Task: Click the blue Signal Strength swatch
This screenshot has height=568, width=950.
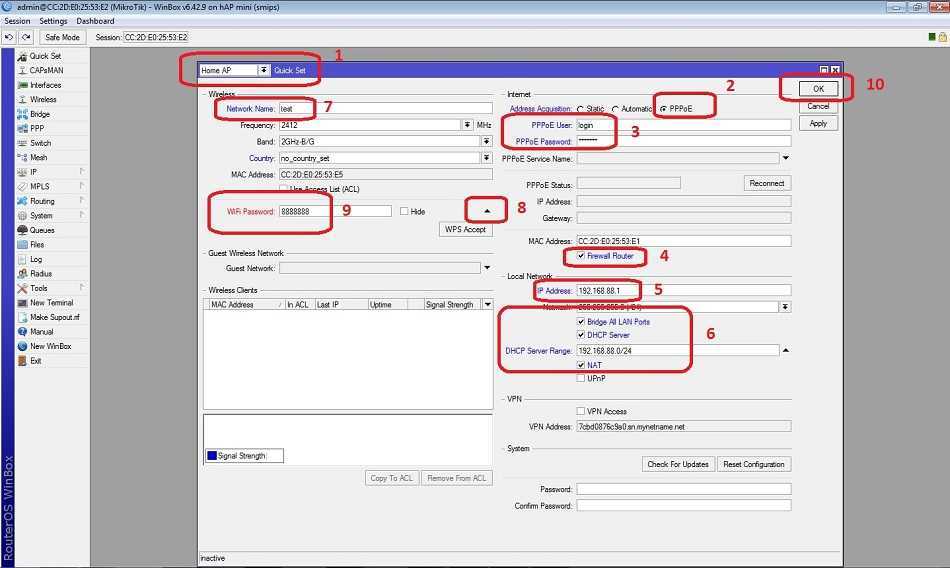Action: [212, 456]
